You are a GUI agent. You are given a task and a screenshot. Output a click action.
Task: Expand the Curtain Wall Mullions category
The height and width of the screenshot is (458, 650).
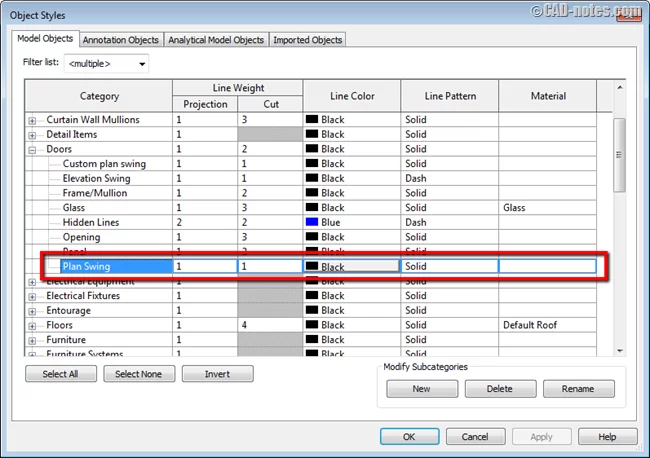[x=32, y=120]
